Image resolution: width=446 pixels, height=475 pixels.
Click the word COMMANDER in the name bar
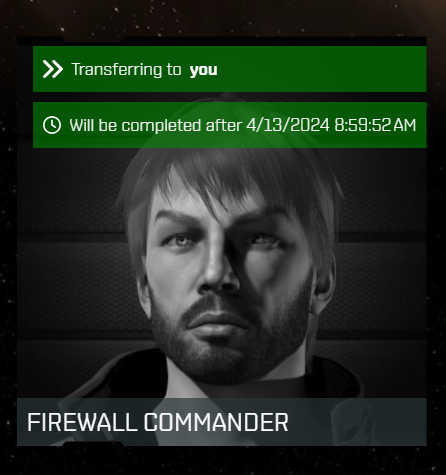(216, 422)
